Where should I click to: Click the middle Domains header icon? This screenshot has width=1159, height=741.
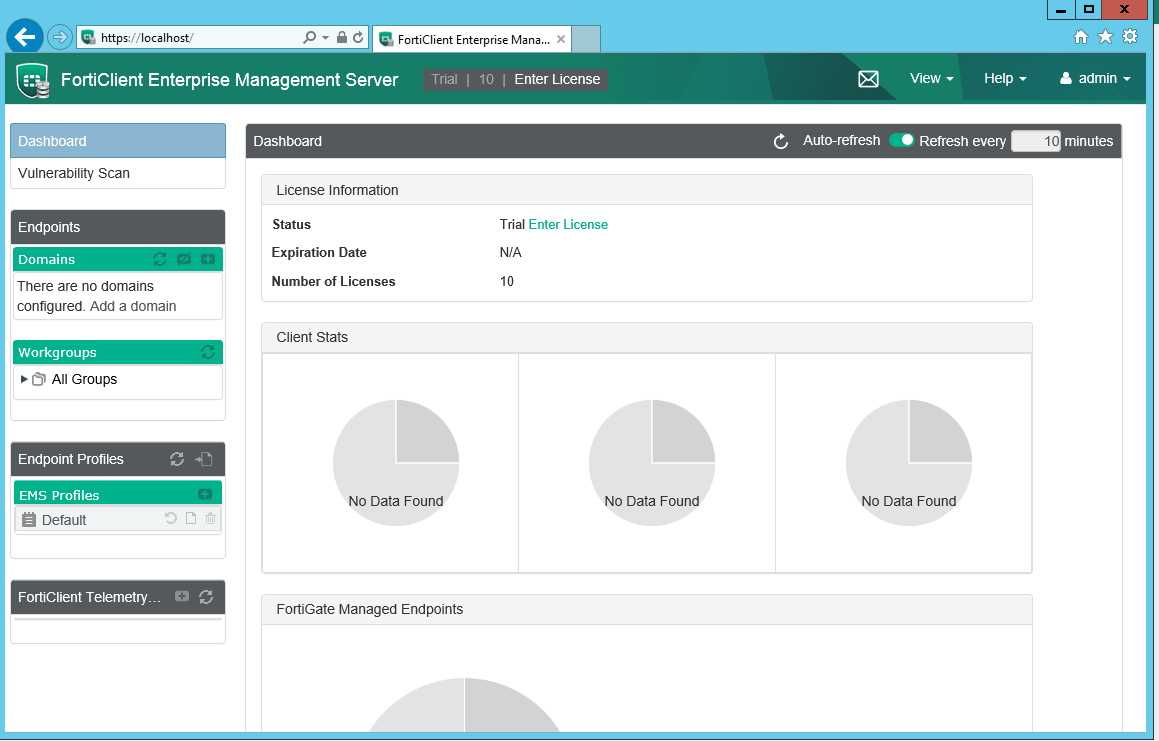pyautogui.click(x=184, y=259)
